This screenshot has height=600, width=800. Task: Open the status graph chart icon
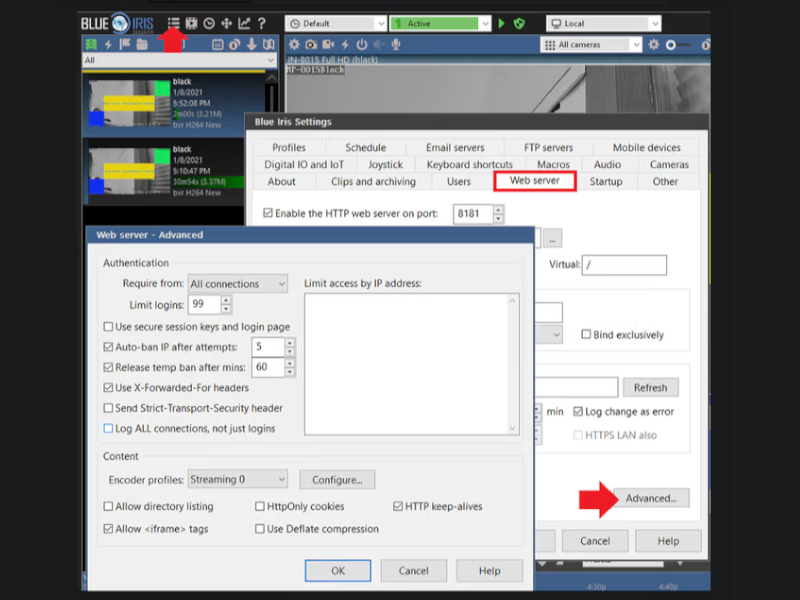[x=244, y=23]
